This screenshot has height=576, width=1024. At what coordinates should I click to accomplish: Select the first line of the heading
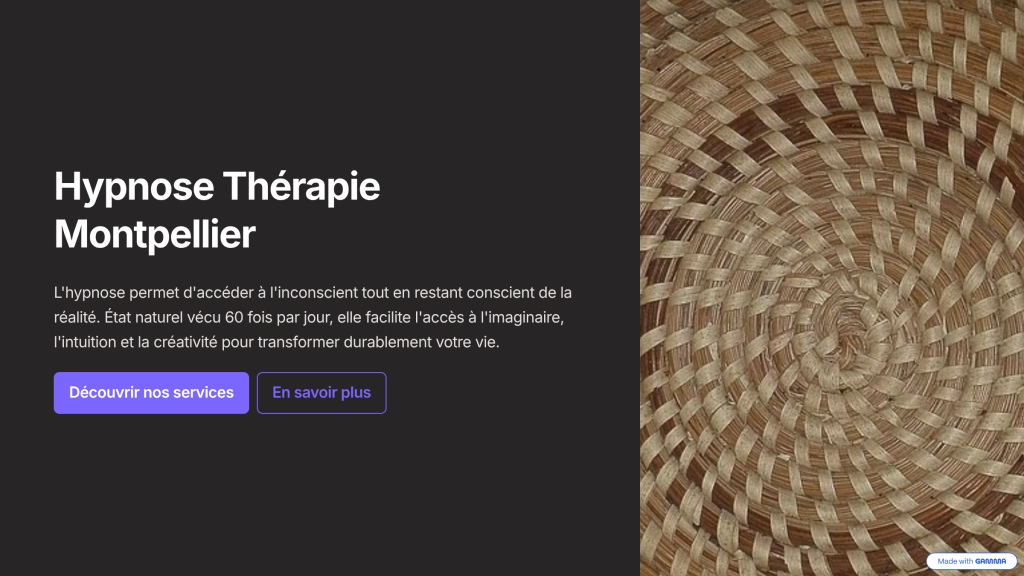pyautogui.click(x=217, y=187)
